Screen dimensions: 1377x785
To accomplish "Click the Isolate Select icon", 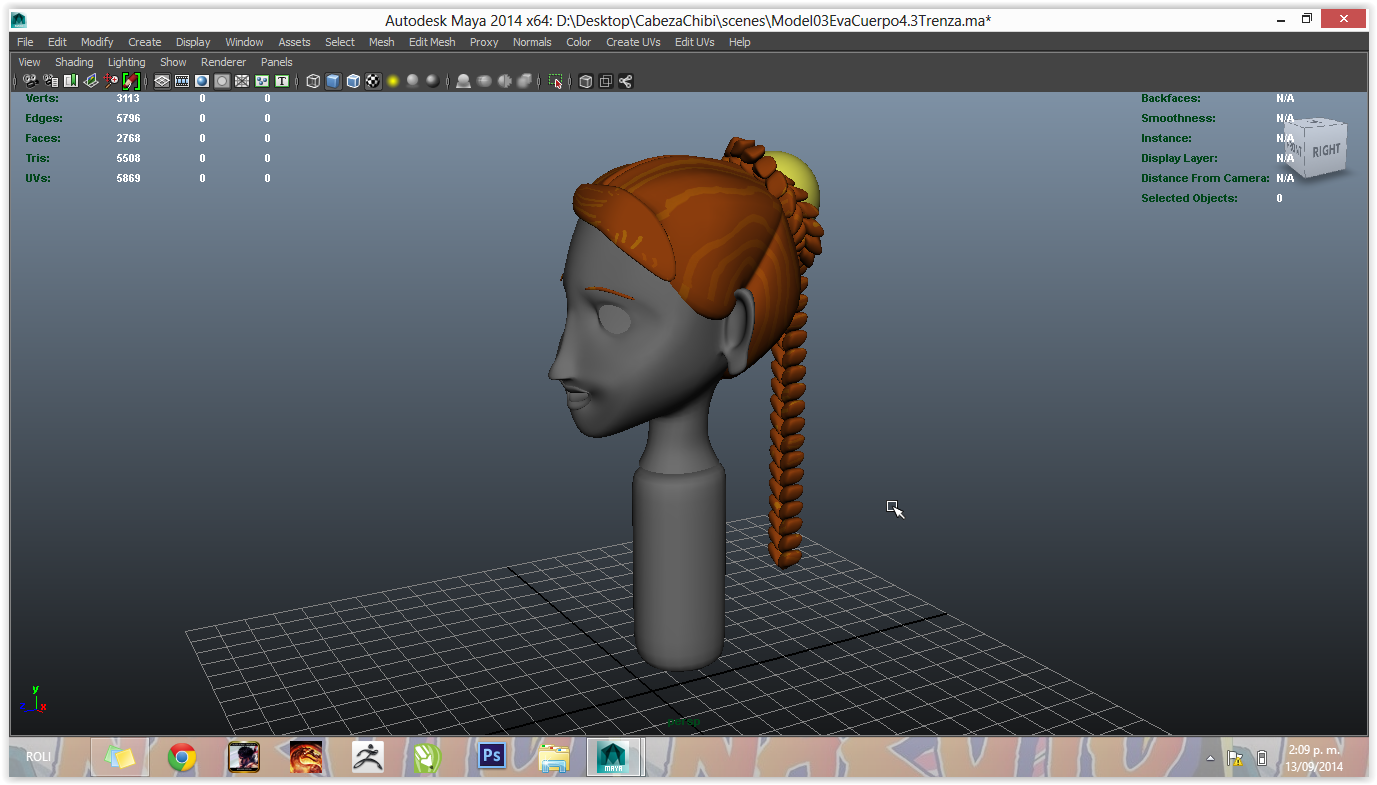I will [555, 81].
